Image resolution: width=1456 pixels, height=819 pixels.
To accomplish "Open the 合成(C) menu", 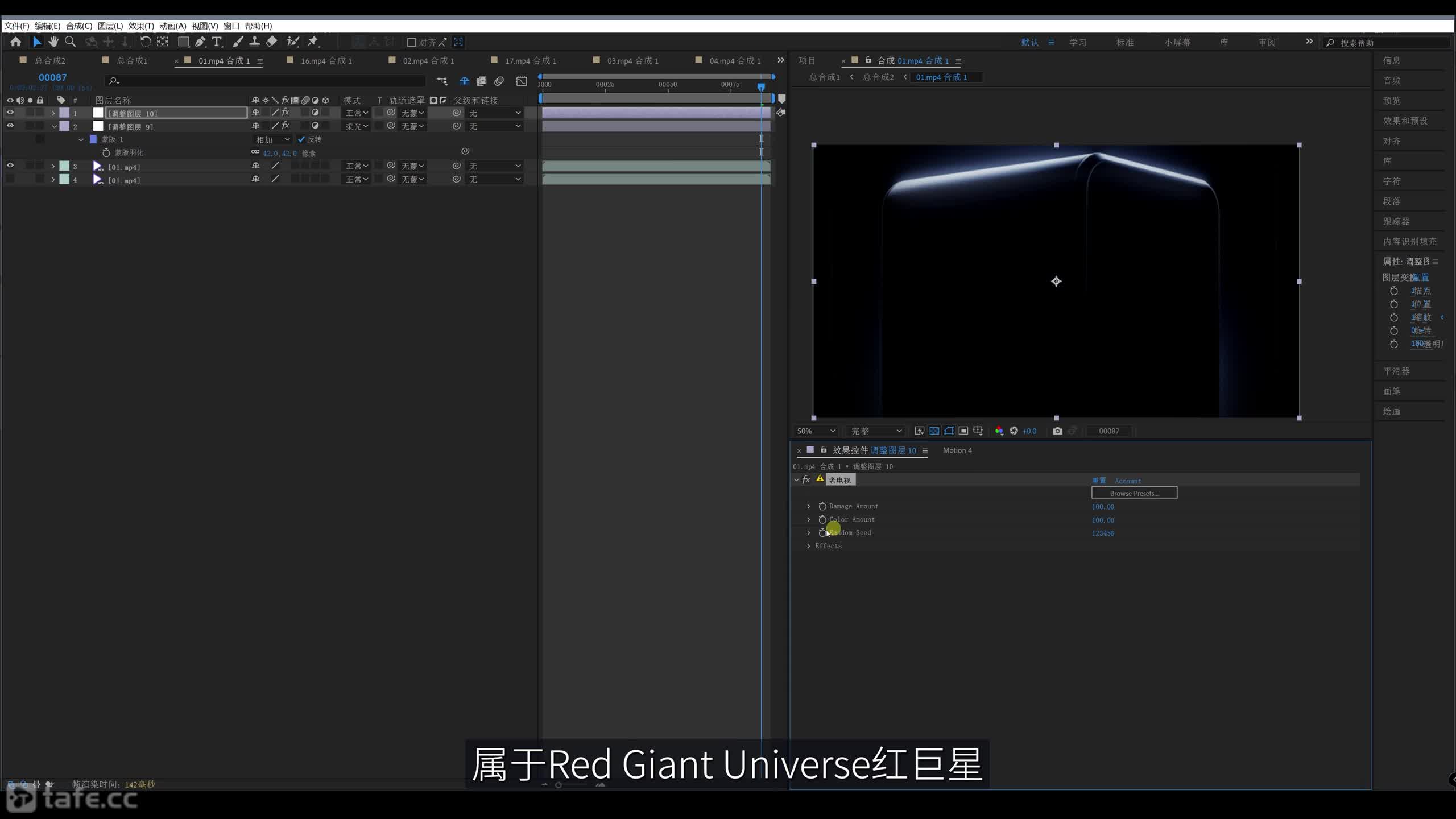I will point(79,26).
